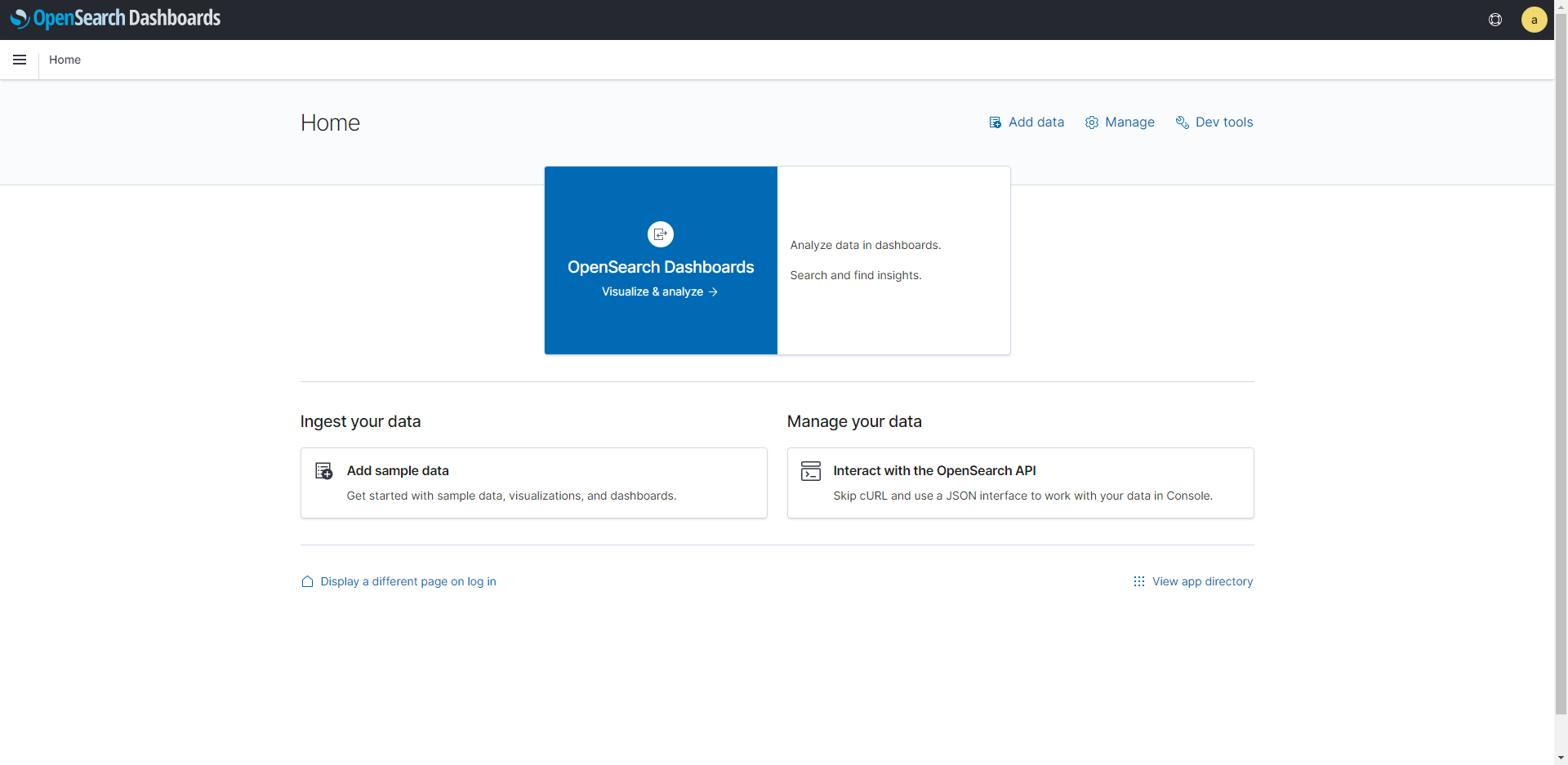
Task: Click the Dev tools wrench icon
Action: 1182,122
